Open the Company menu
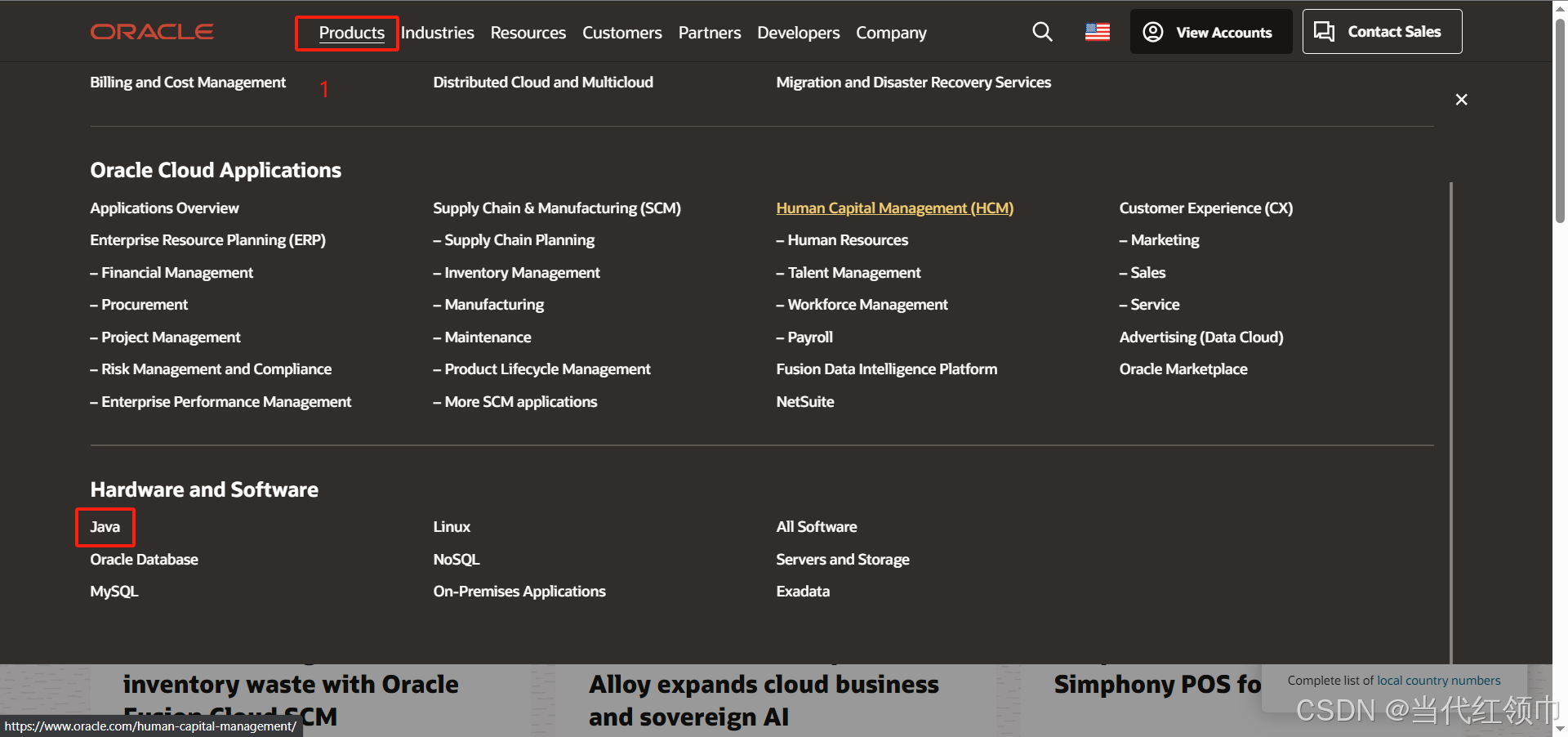 tap(891, 33)
